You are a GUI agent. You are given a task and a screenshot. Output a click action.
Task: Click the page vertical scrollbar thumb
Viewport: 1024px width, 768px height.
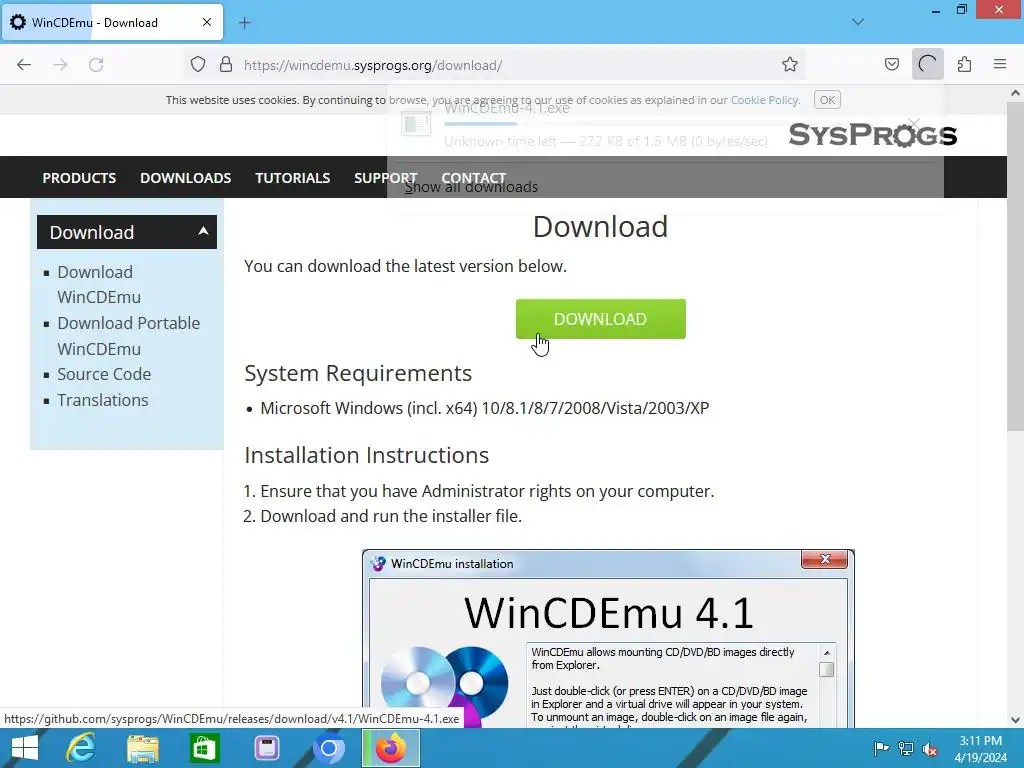point(1015,264)
